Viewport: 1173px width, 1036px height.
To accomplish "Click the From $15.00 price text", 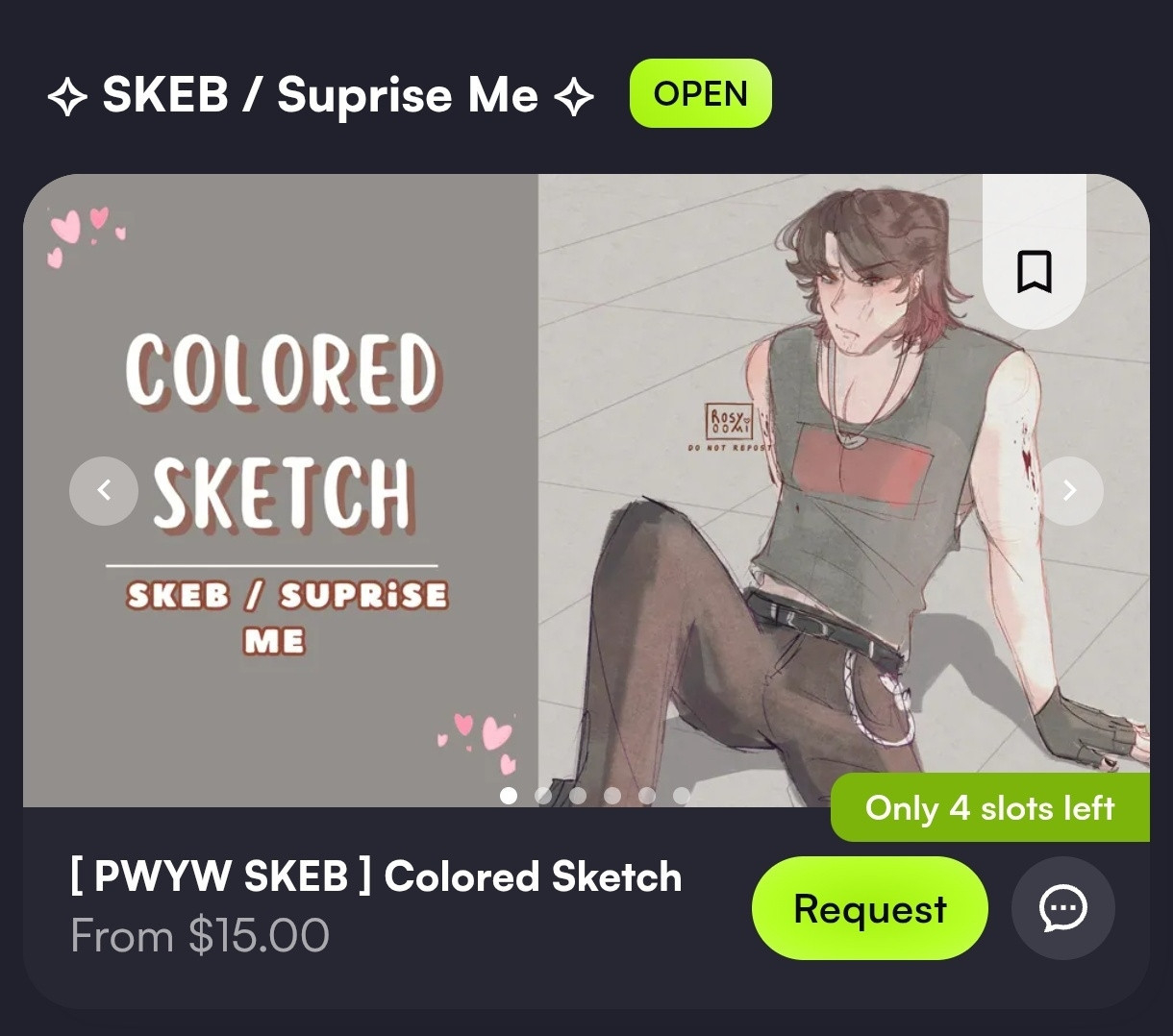I will (x=200, y=935).
